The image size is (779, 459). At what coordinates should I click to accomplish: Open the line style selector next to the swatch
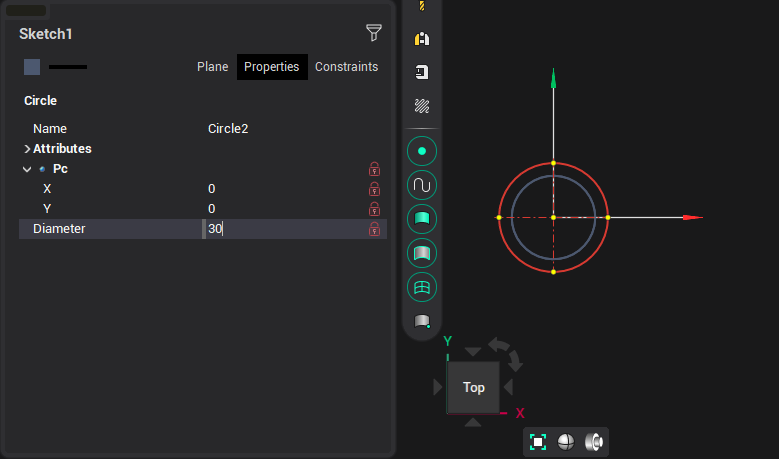pos(68,67)
